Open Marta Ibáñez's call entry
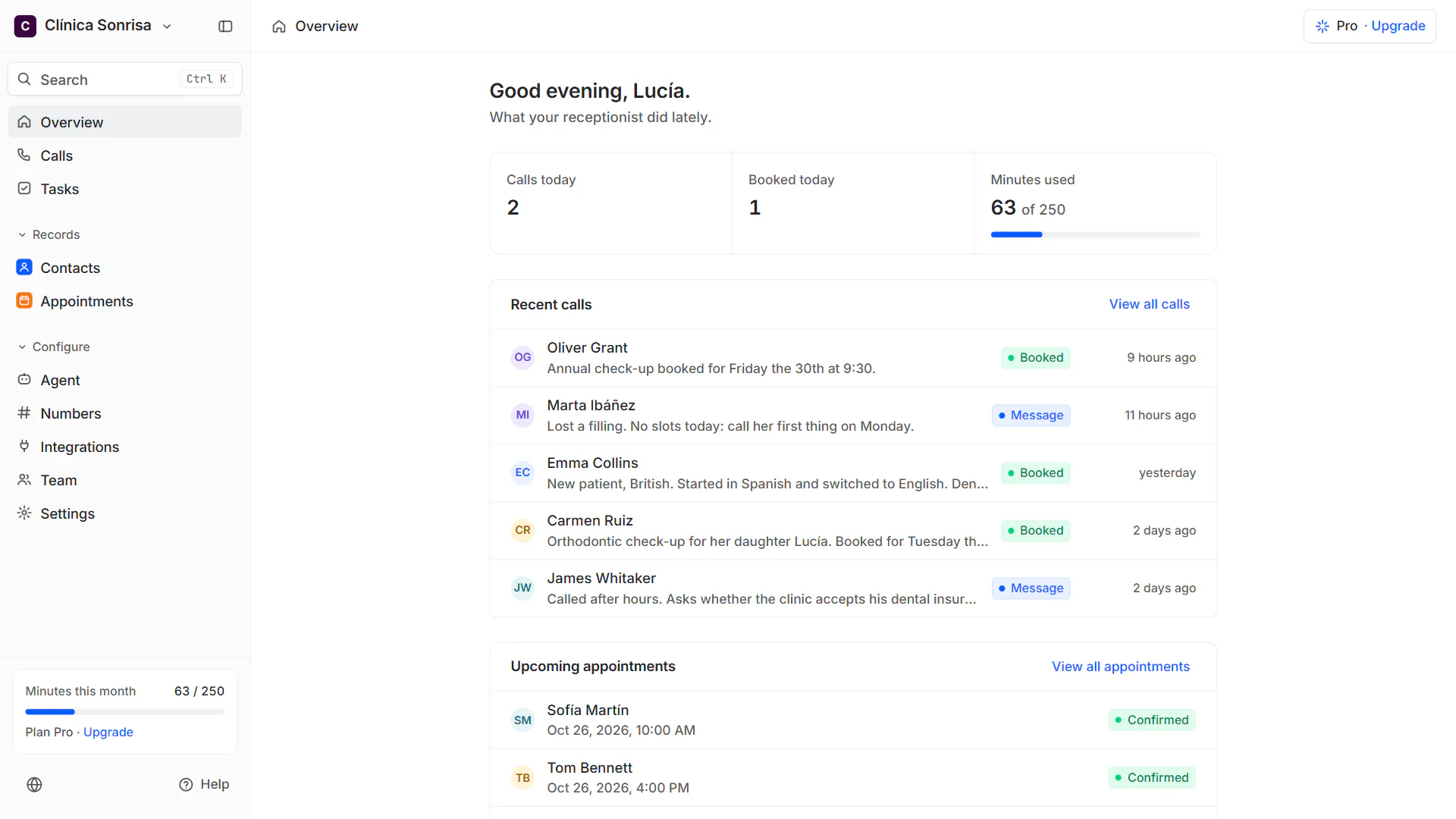The image size is (1456, 819). tap(853, 416)
